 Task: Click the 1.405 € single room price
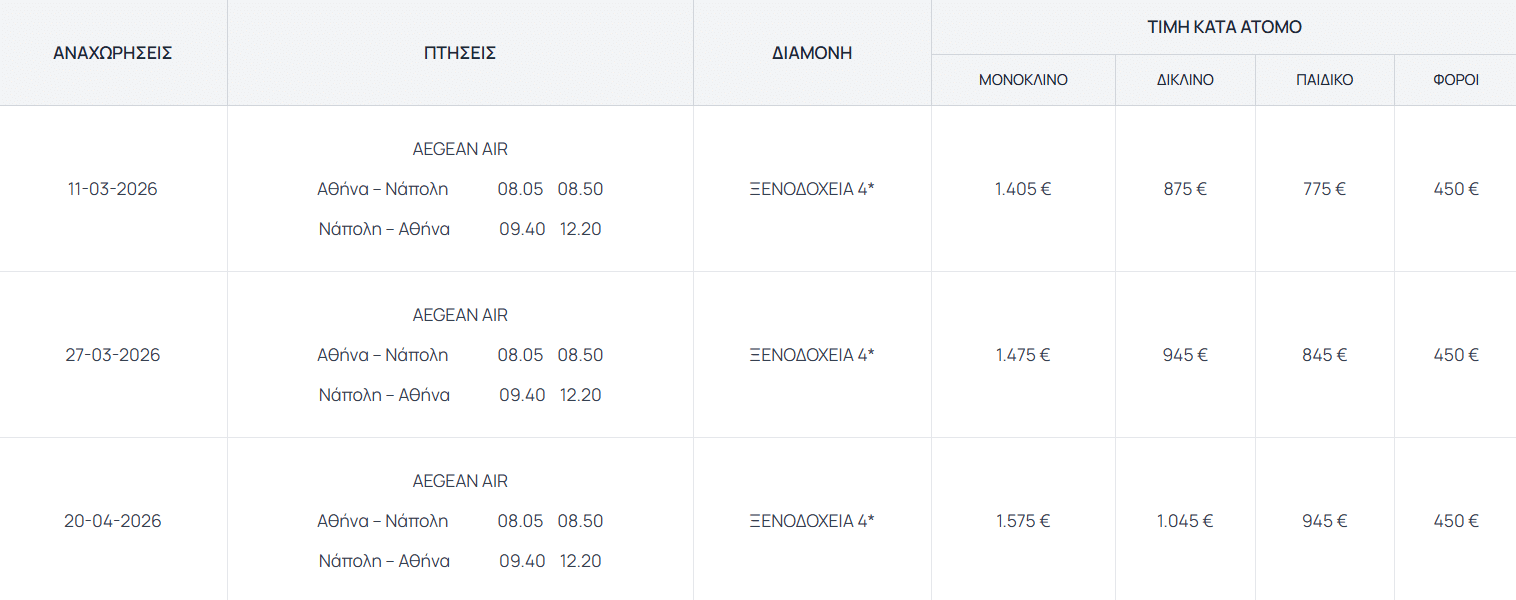click(1023, 189)
